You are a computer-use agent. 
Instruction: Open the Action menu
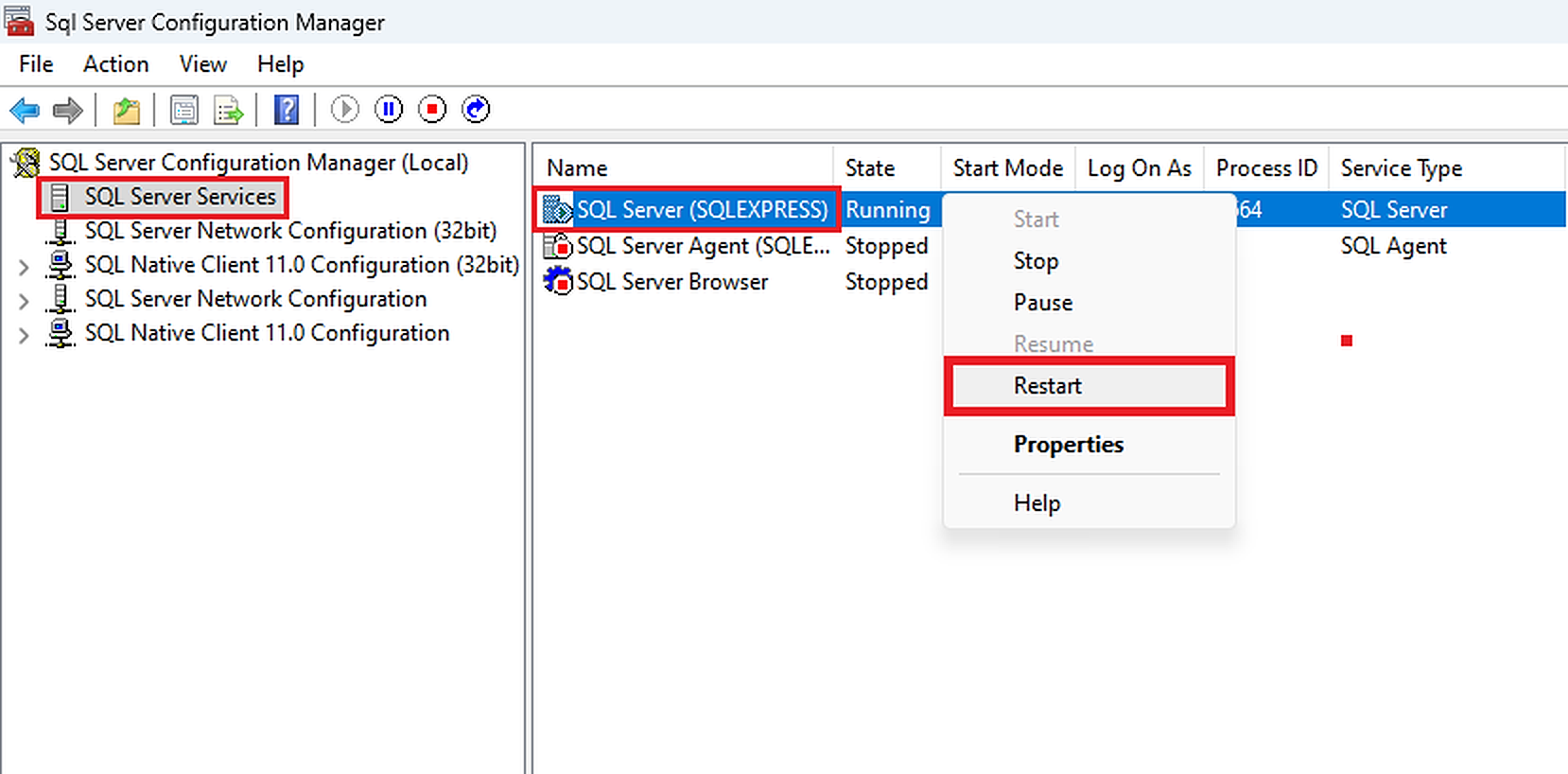coord(116,64)
